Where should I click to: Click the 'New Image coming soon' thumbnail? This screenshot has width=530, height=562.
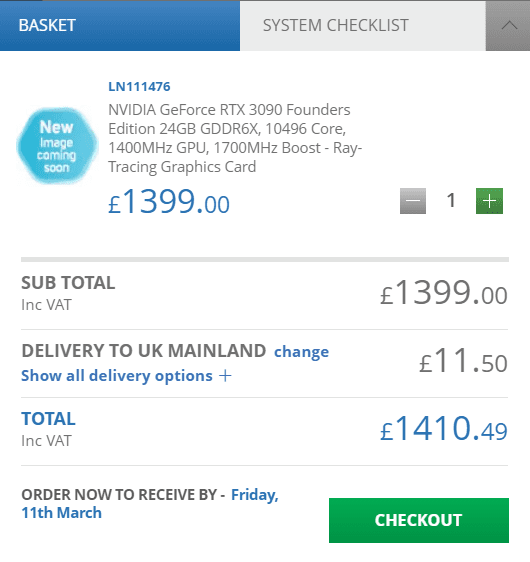point(57,146)
